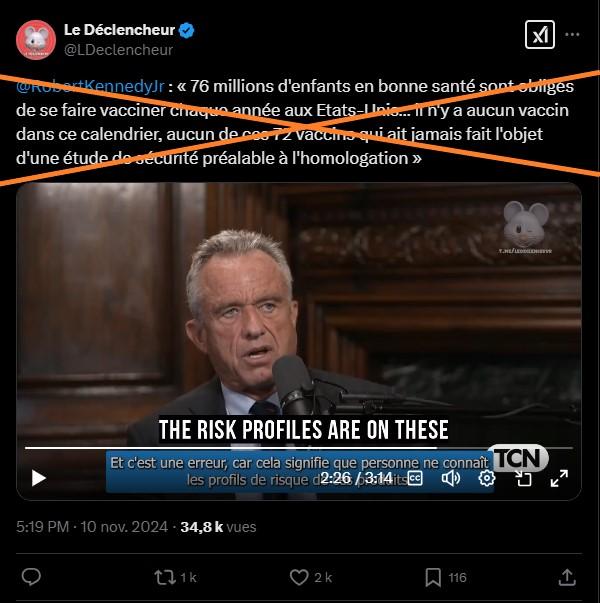600x603 pixels.
Task: Bookmark the post with 116 bookmarks
Action: tap(446, 577)
